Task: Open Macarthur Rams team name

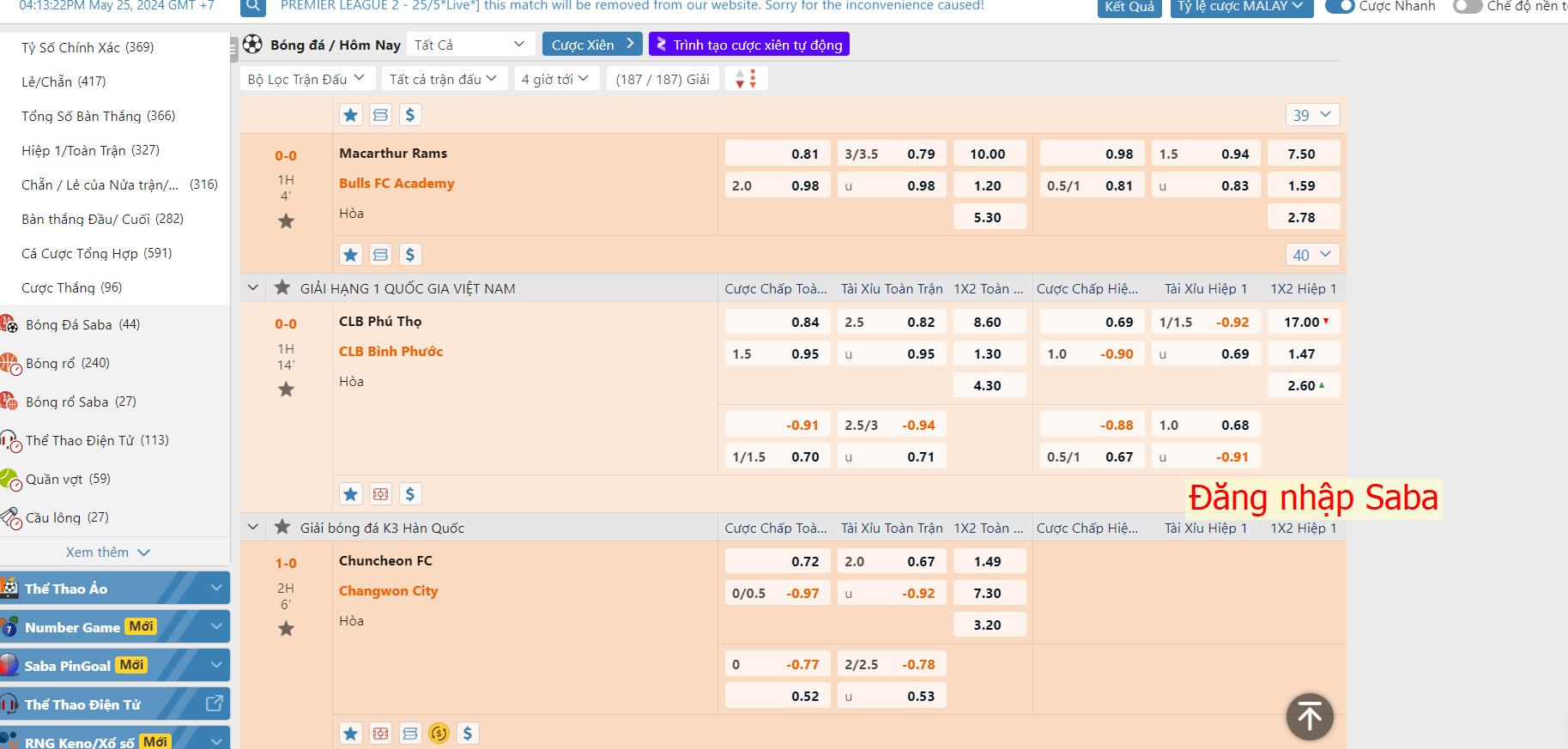Action: pyautogui.click(x=393, y=154)
